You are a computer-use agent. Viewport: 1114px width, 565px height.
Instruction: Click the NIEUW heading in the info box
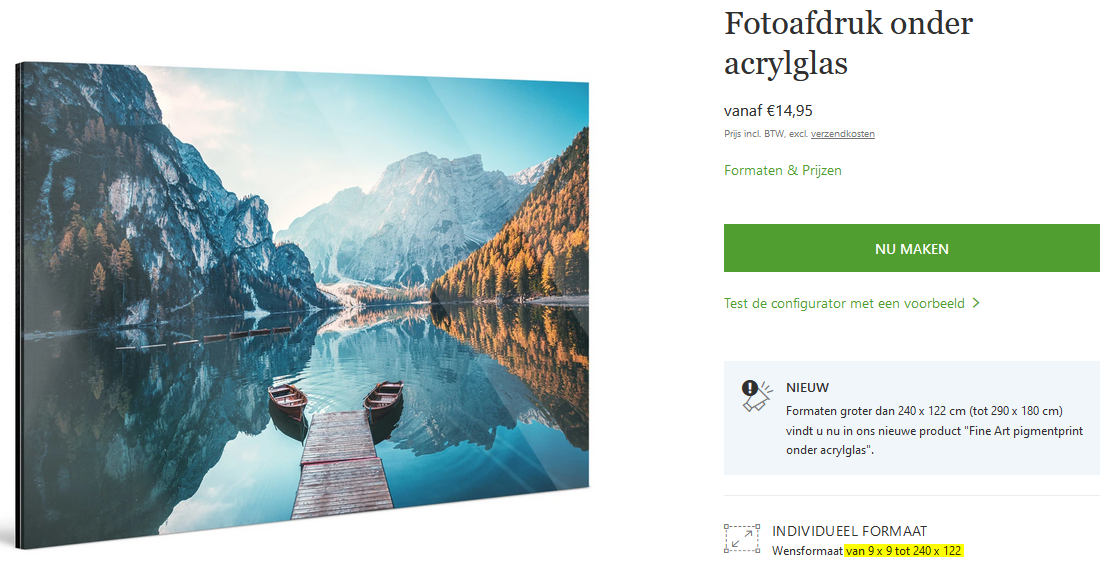(807, 388)
